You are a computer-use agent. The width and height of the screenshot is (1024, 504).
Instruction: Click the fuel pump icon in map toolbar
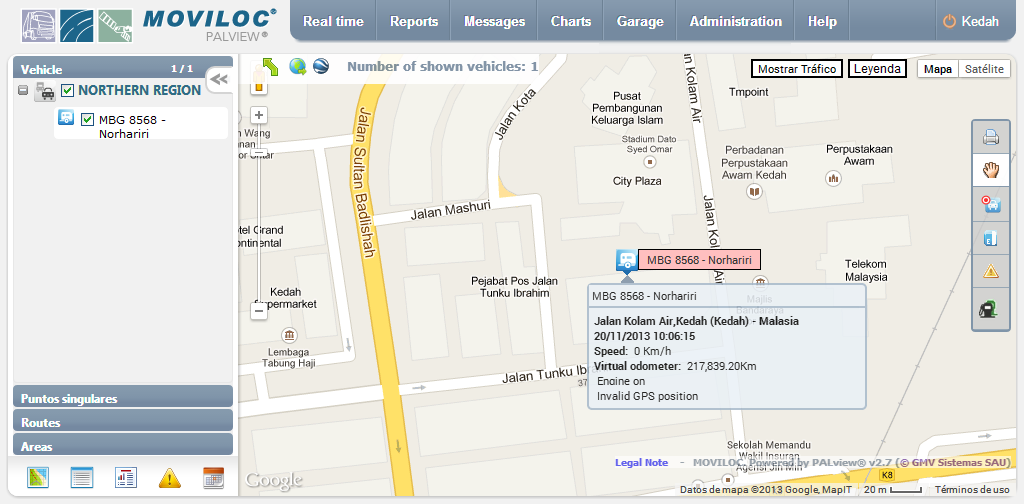click(x=987, y=308)
